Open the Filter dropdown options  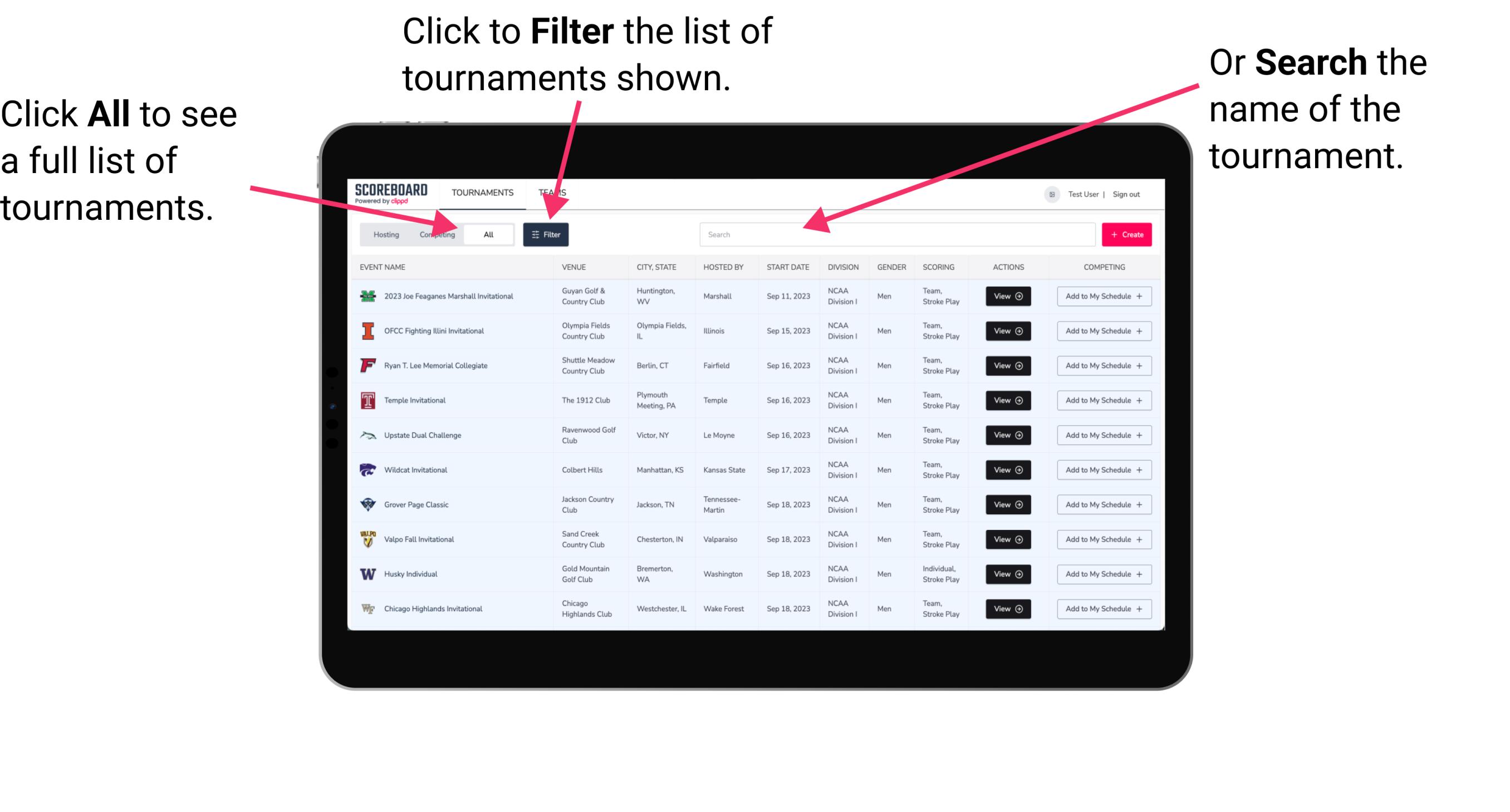[x=546, y=234]
